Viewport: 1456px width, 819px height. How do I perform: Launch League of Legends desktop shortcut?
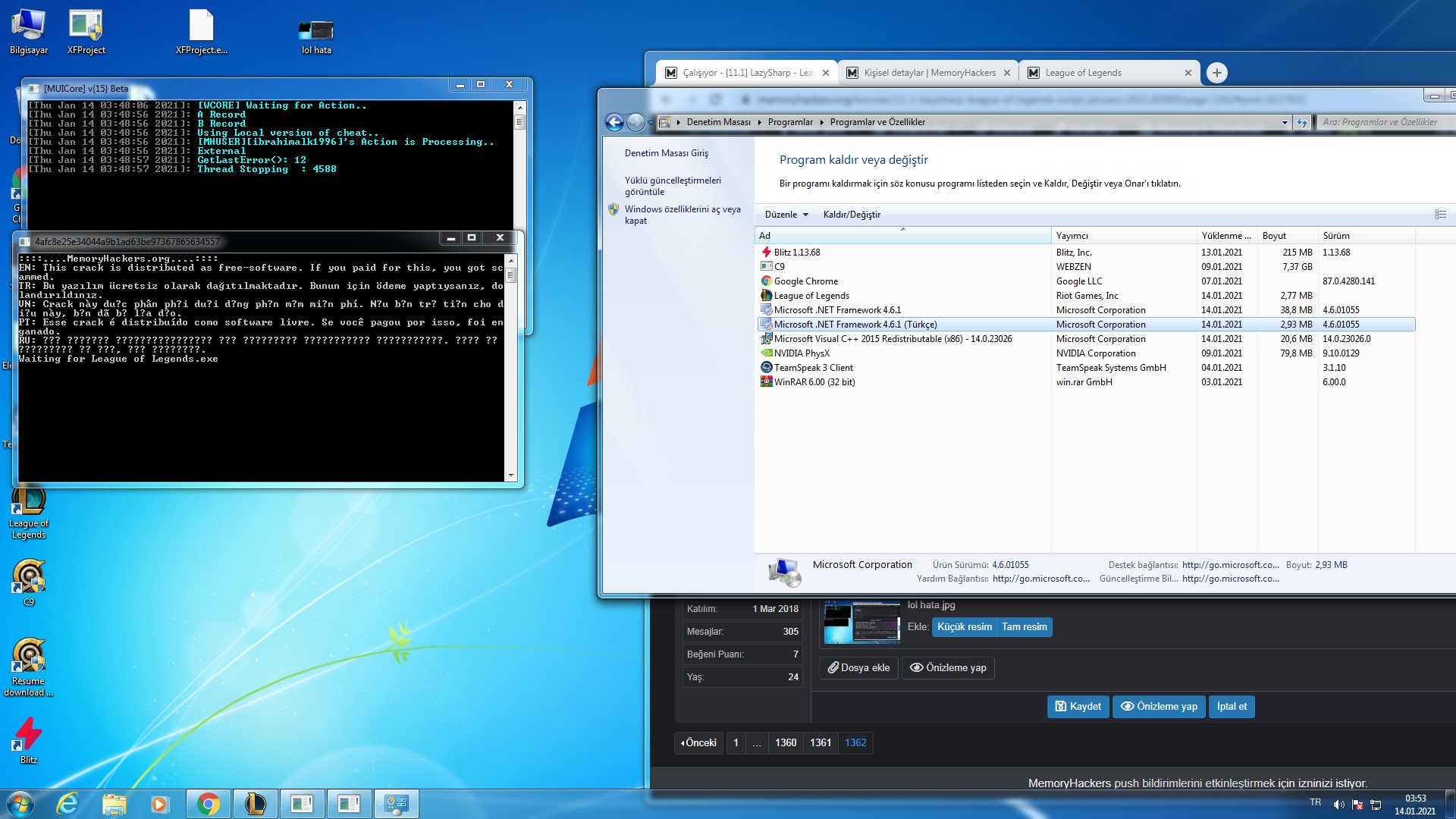(28, 513)
